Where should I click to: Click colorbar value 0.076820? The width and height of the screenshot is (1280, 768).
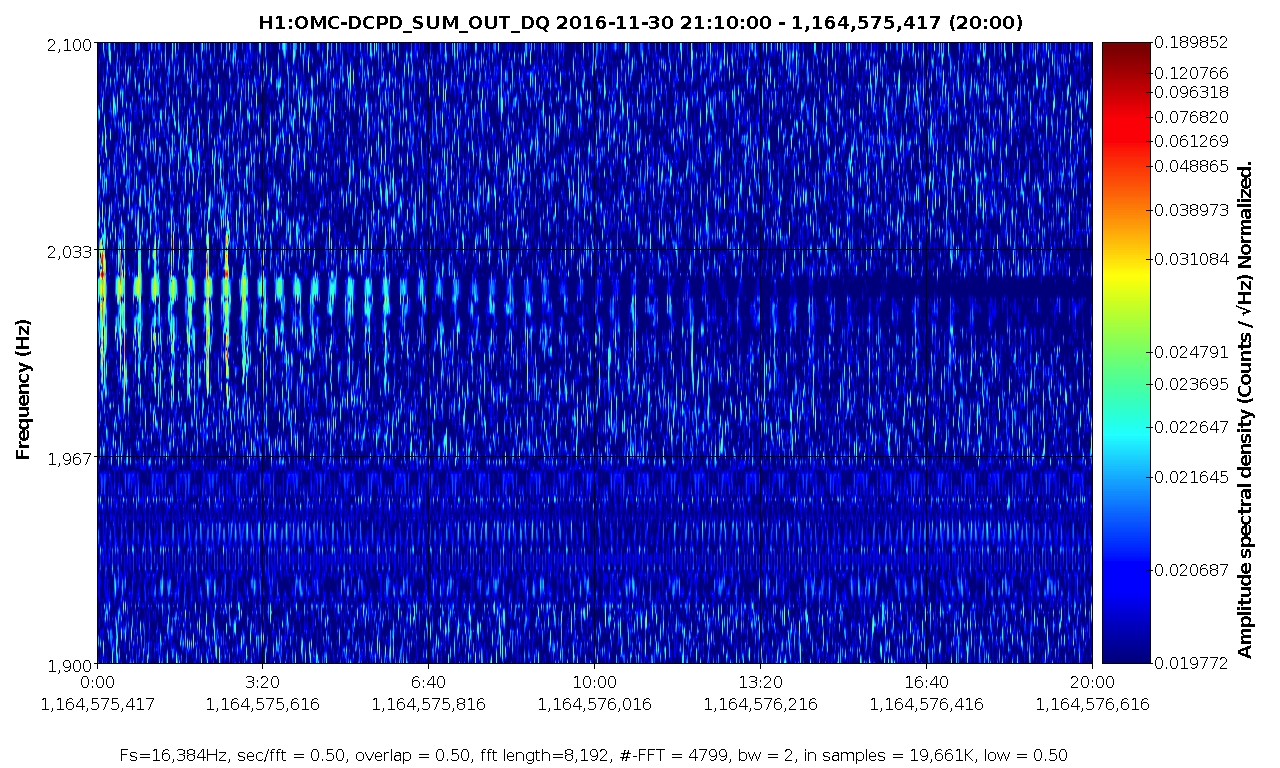click(1191, 116)
